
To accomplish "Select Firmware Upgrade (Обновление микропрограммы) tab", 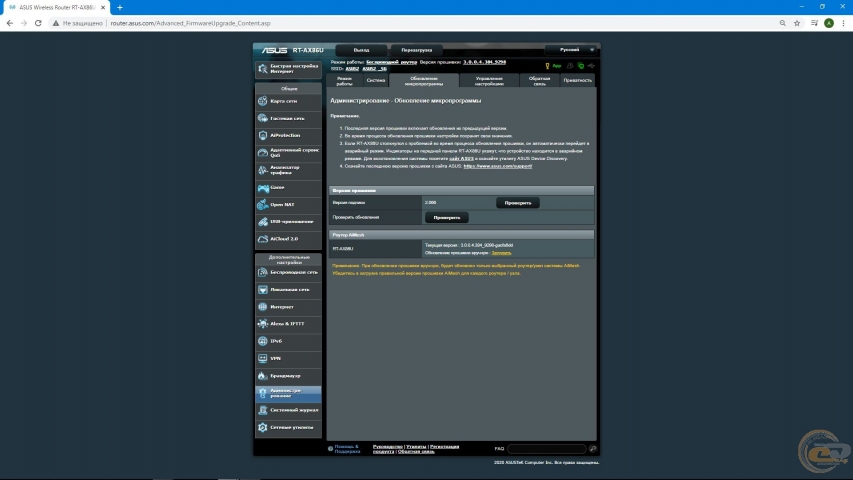I will pyautogui.click(x=424, y=81).
